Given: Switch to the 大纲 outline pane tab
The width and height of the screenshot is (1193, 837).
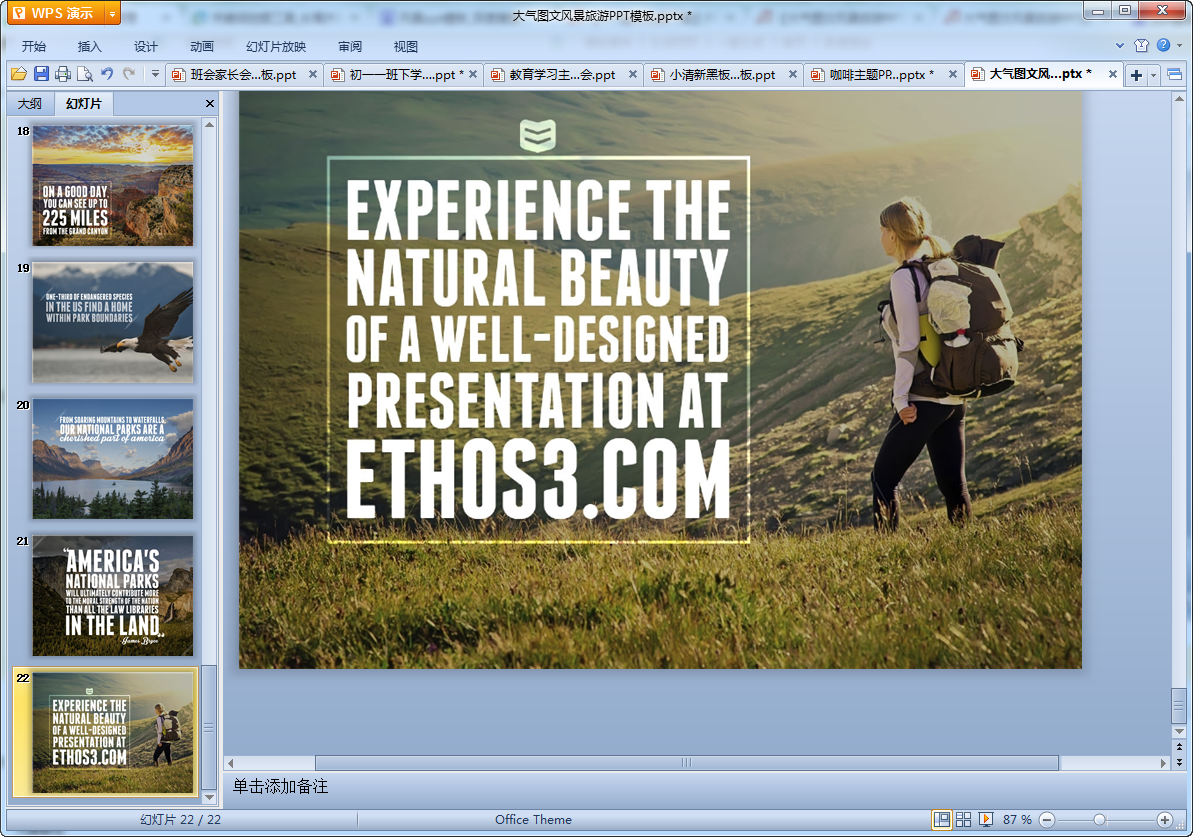Looking at the screenshot, I should pos(30,103).
